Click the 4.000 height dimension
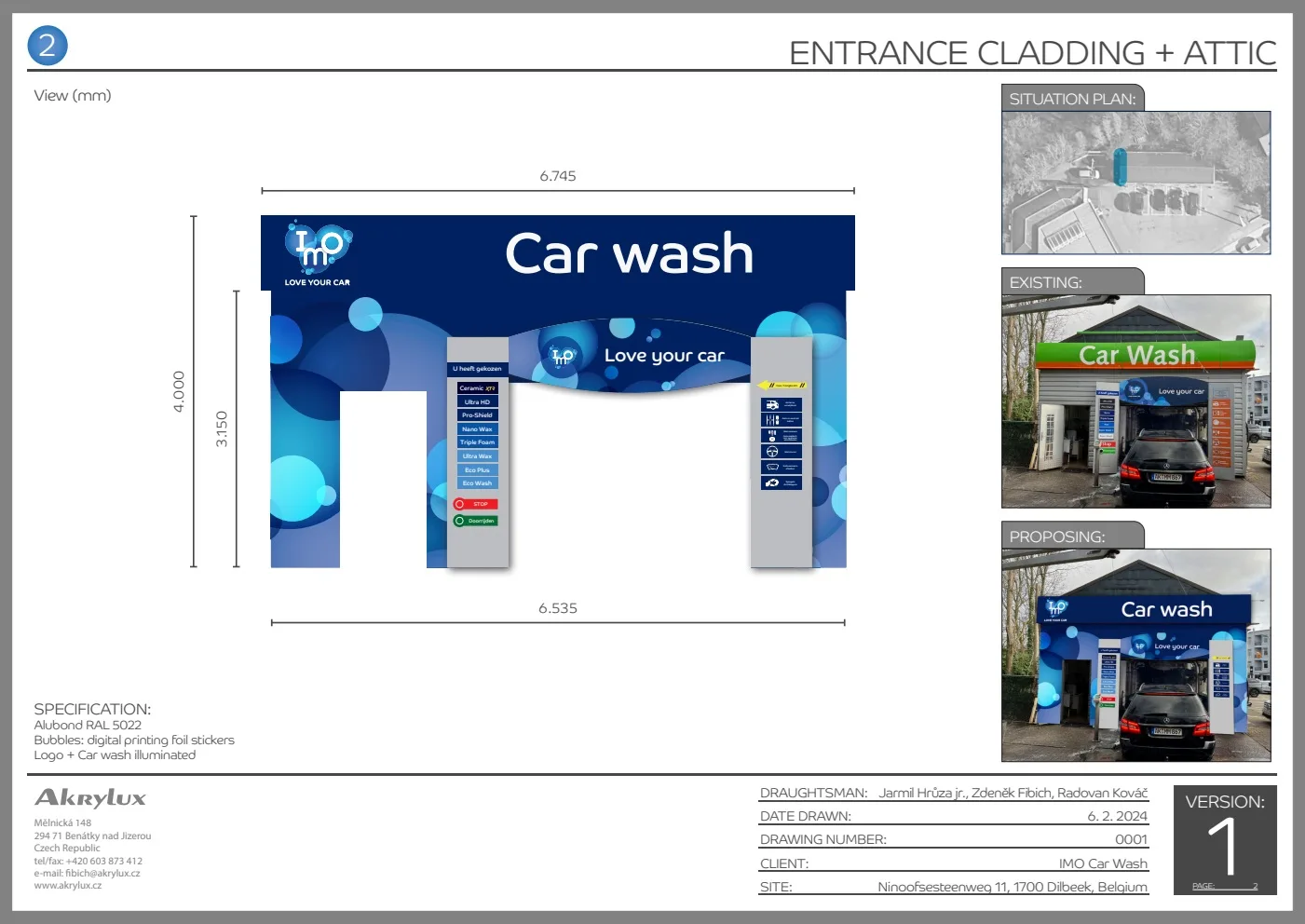The height and width of the screenshot is (924, 1305). [x=179, y=391]
